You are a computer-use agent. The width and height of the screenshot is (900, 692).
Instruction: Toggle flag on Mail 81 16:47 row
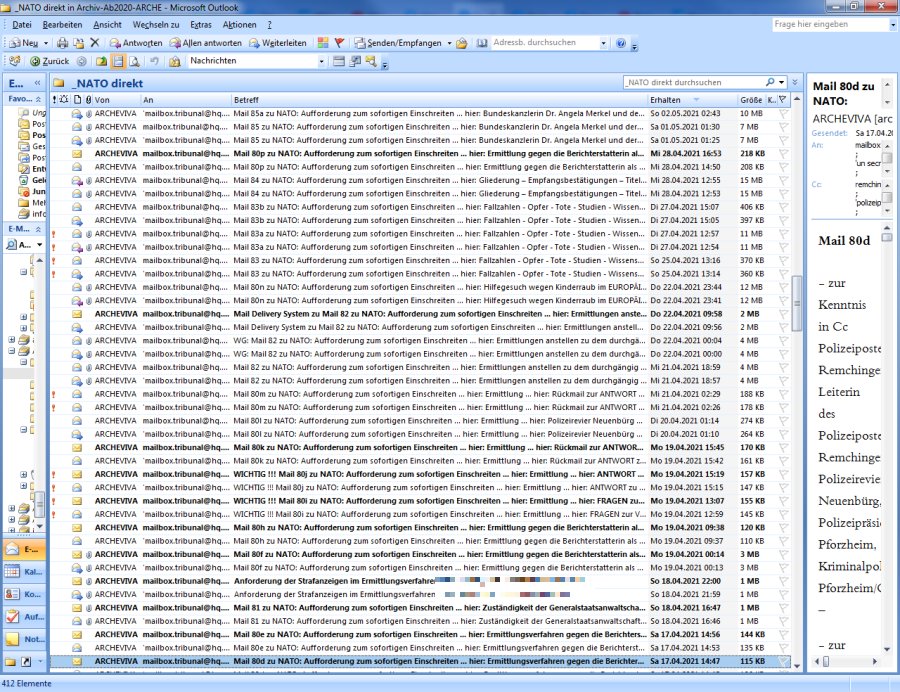pos(783,608)
